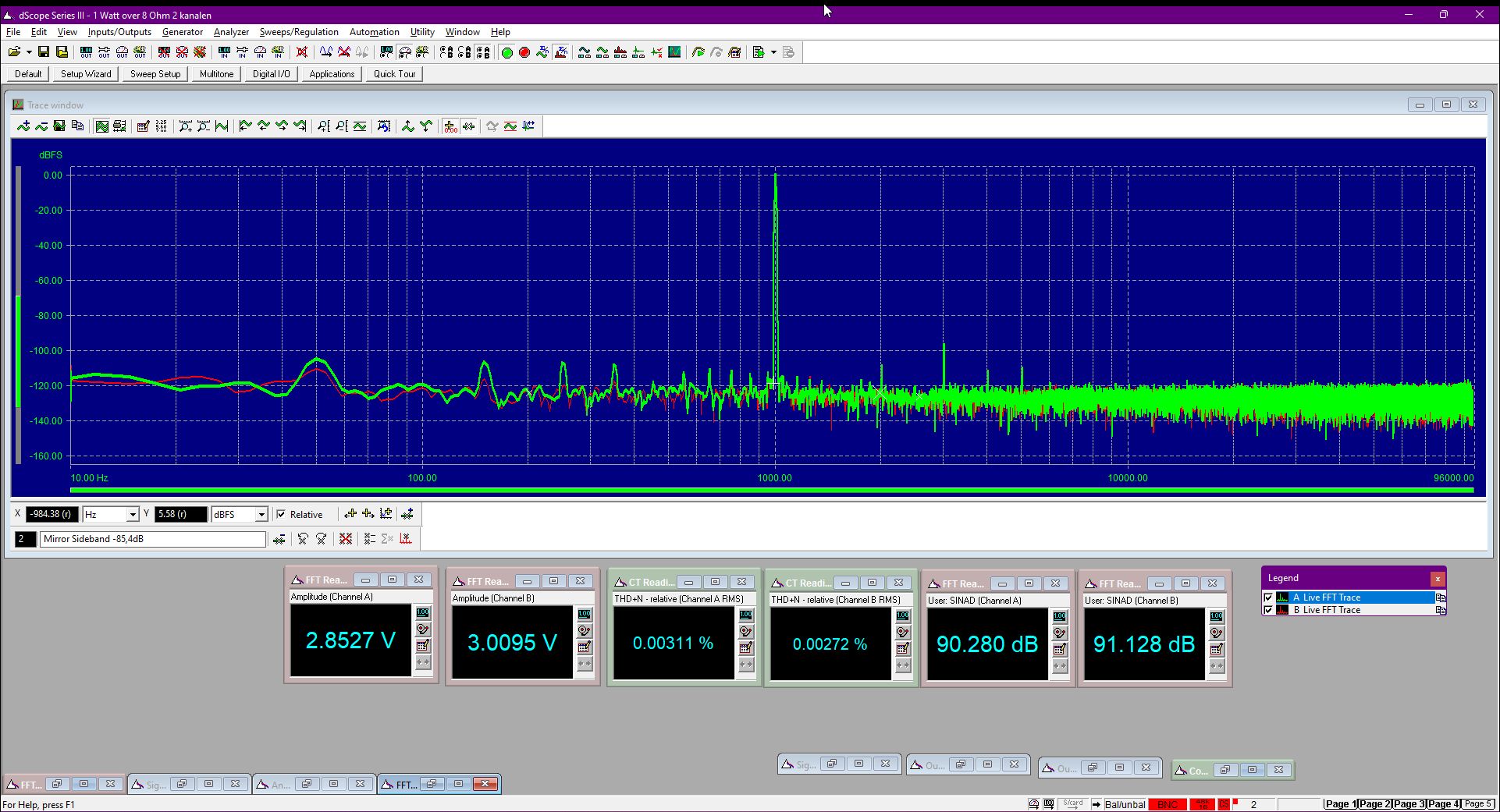
Task: Click the Default button
Action: (28, 74)
